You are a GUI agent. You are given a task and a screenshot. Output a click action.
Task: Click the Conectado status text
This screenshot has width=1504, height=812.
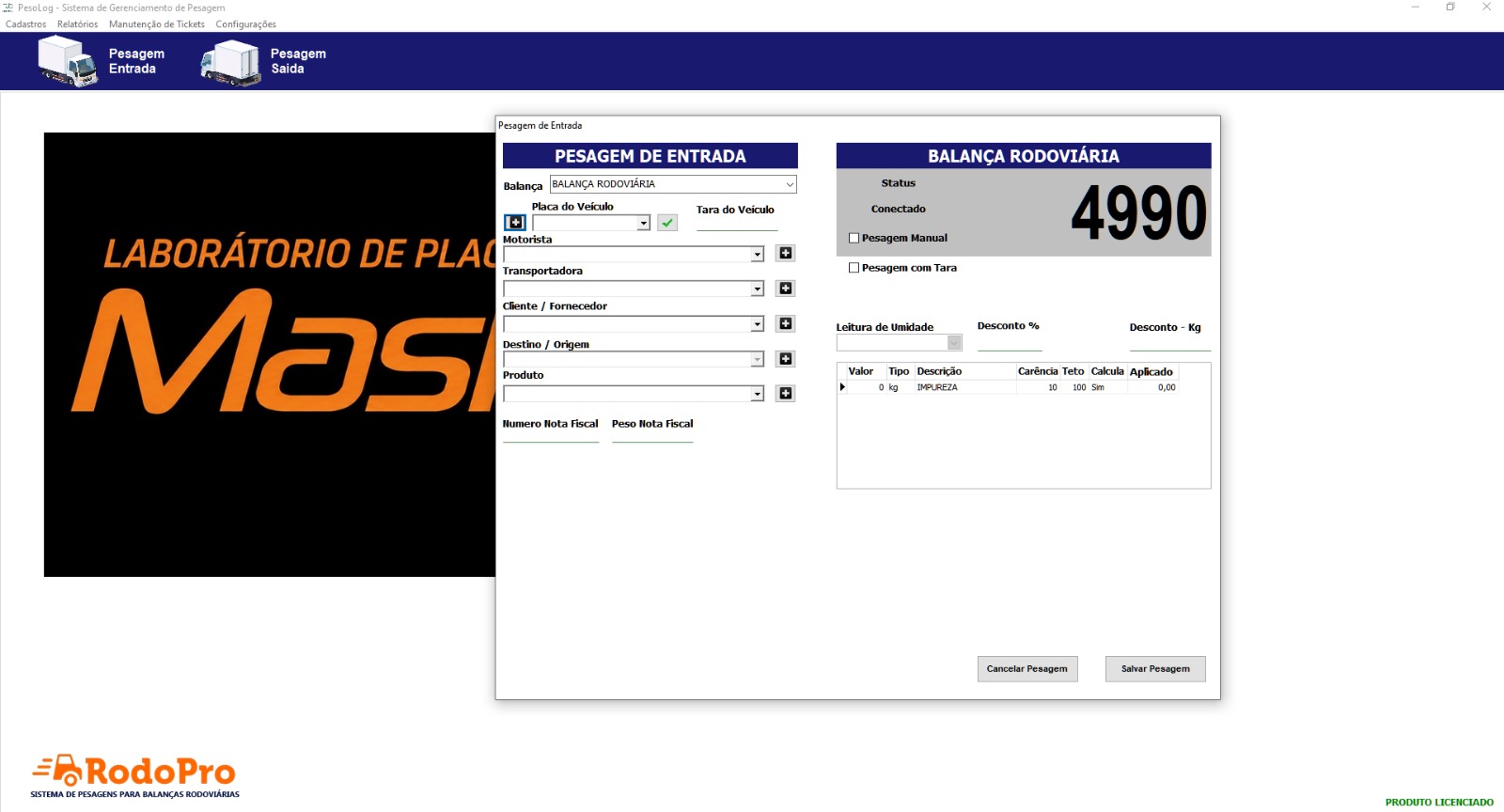point(898,209)
